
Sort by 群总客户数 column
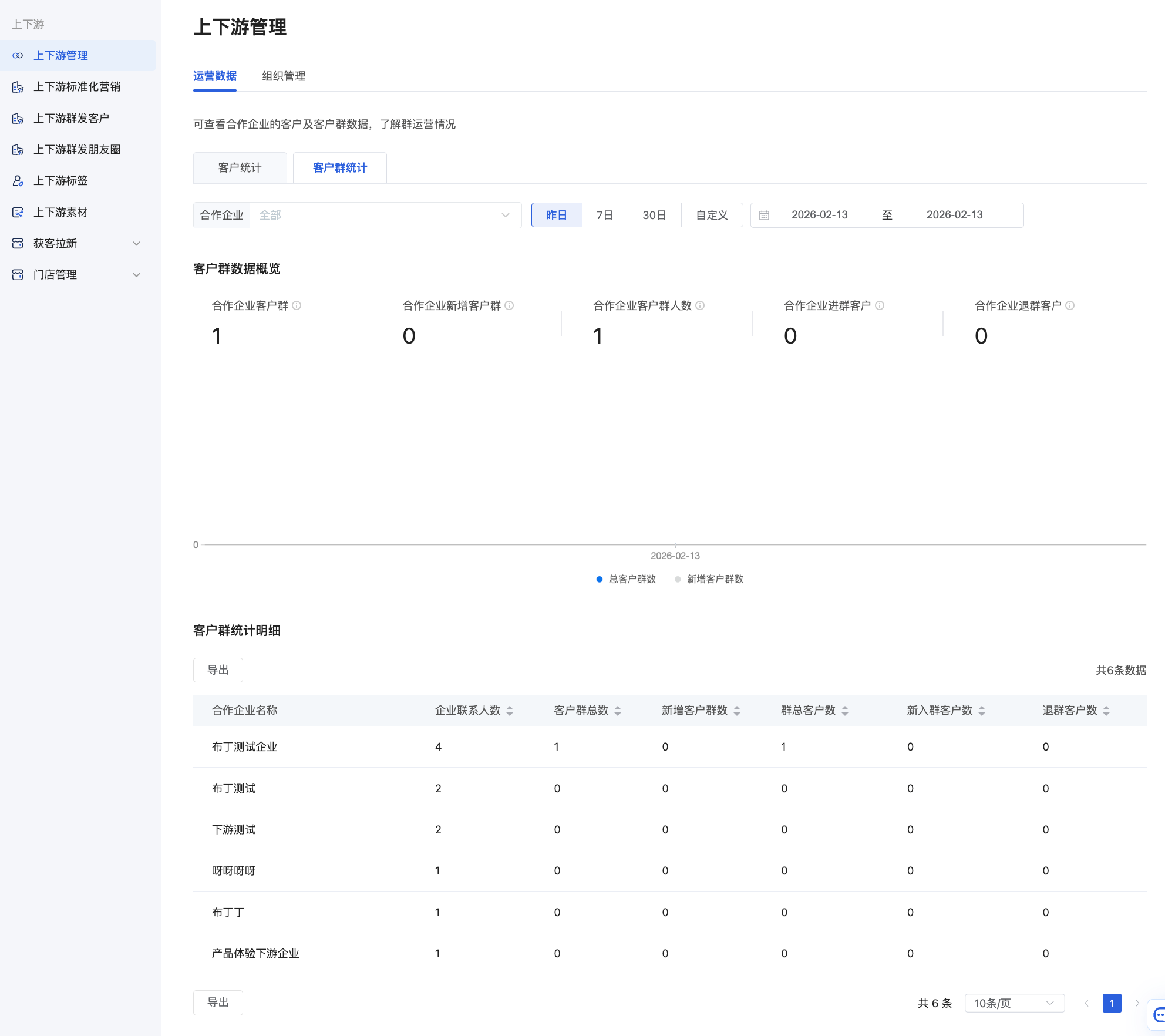click(x=845, y=711)
